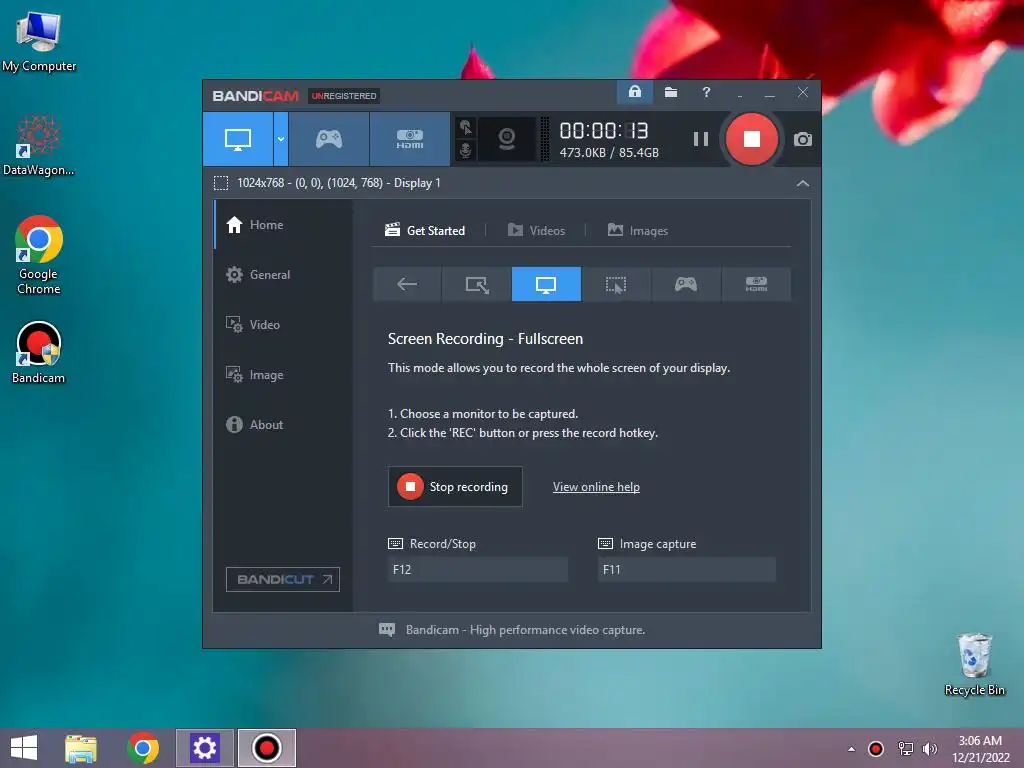Open Recycle Bin on desktop

pos(974,665)
